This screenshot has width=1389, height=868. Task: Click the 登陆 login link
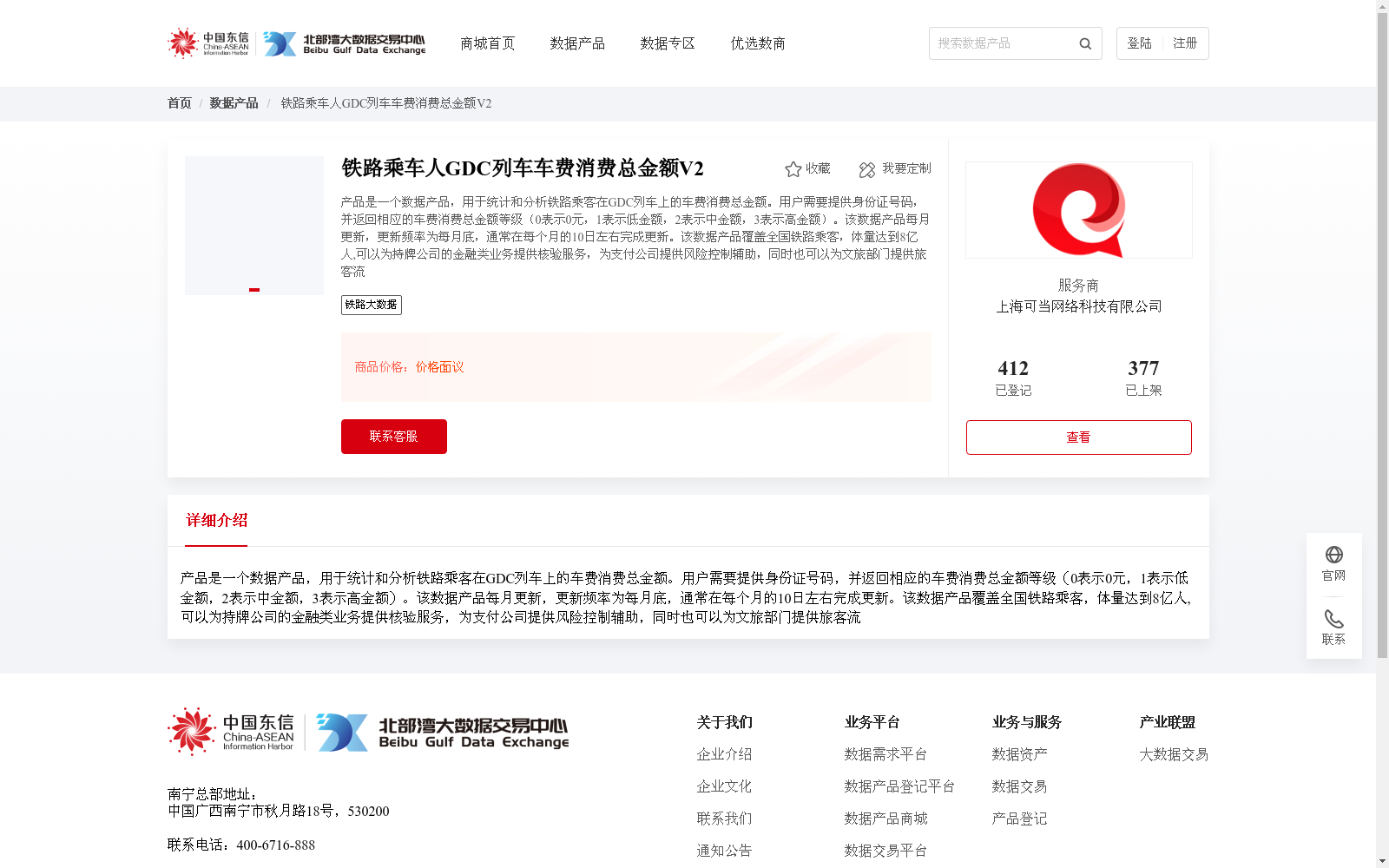1139,43
